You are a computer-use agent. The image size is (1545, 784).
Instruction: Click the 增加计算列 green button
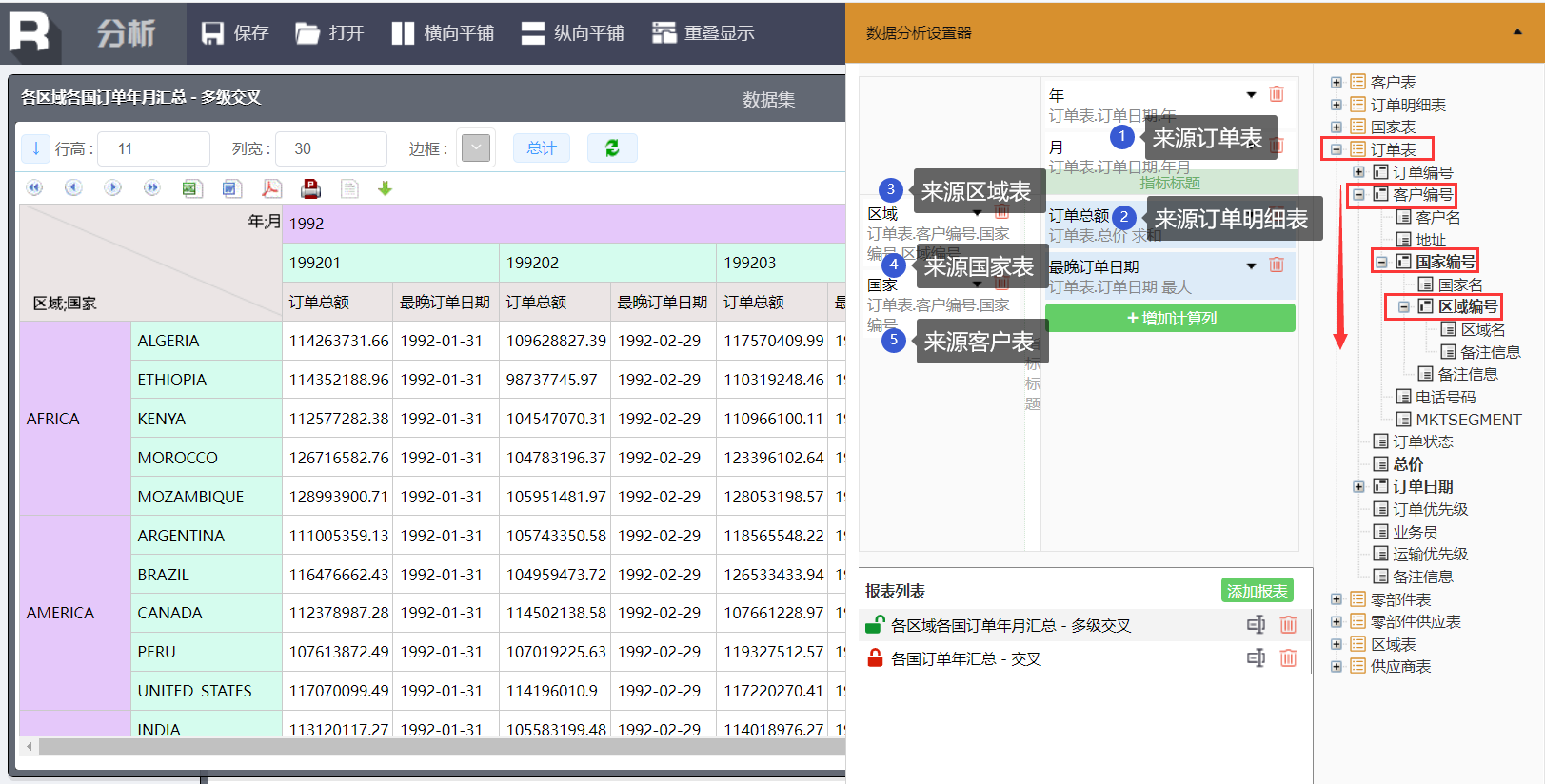1171,318
